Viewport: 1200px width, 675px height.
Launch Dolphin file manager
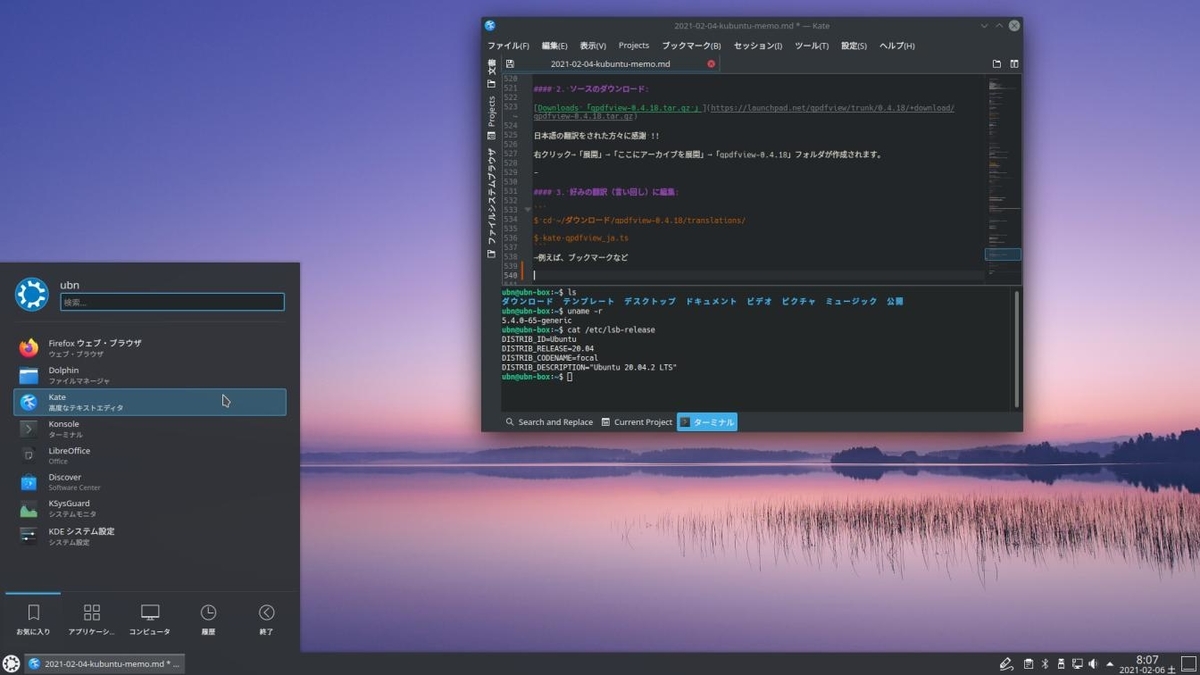[150, 375]
